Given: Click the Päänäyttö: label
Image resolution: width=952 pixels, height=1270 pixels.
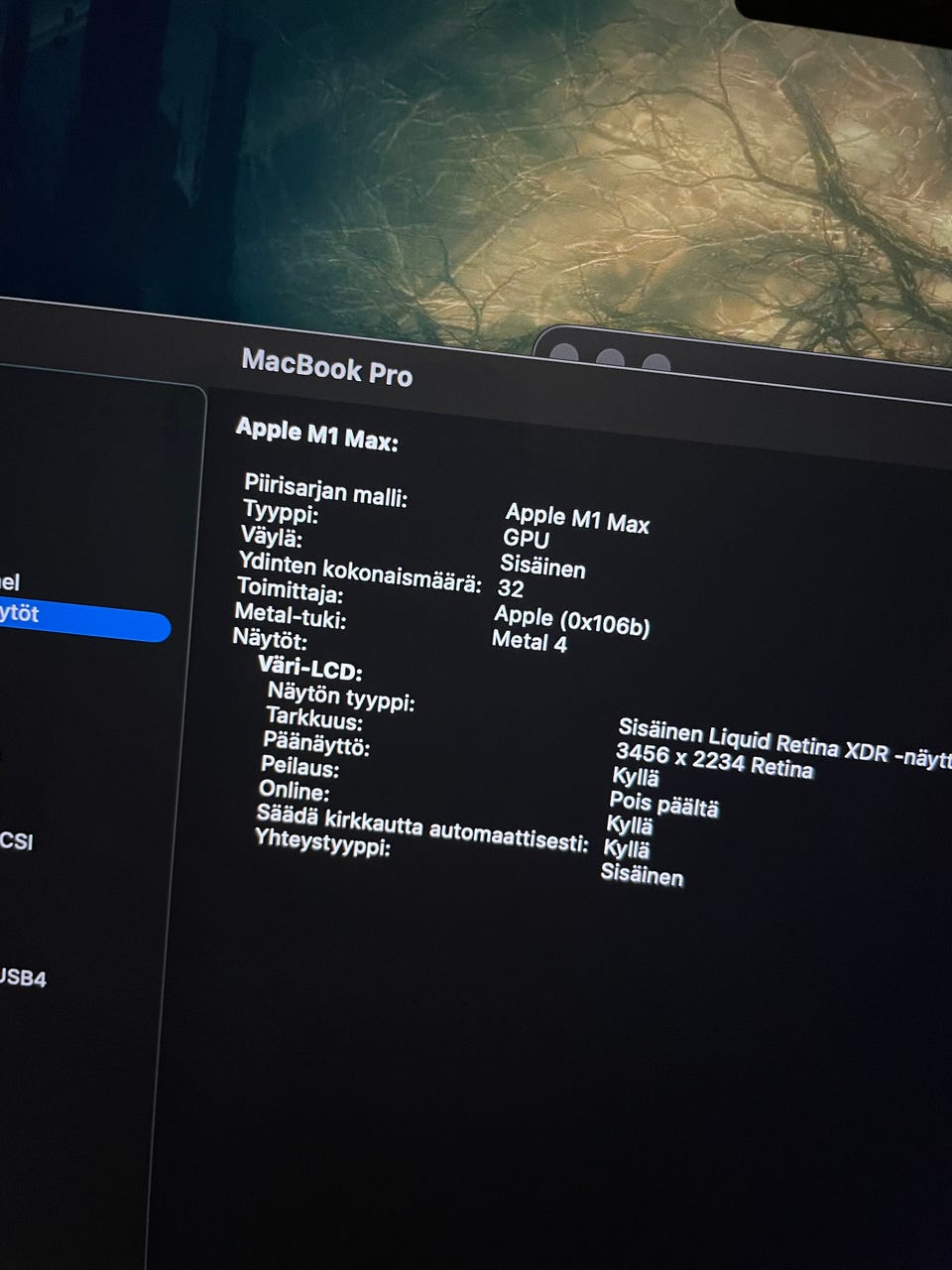Looking at the screenshot, I should 315,742.
